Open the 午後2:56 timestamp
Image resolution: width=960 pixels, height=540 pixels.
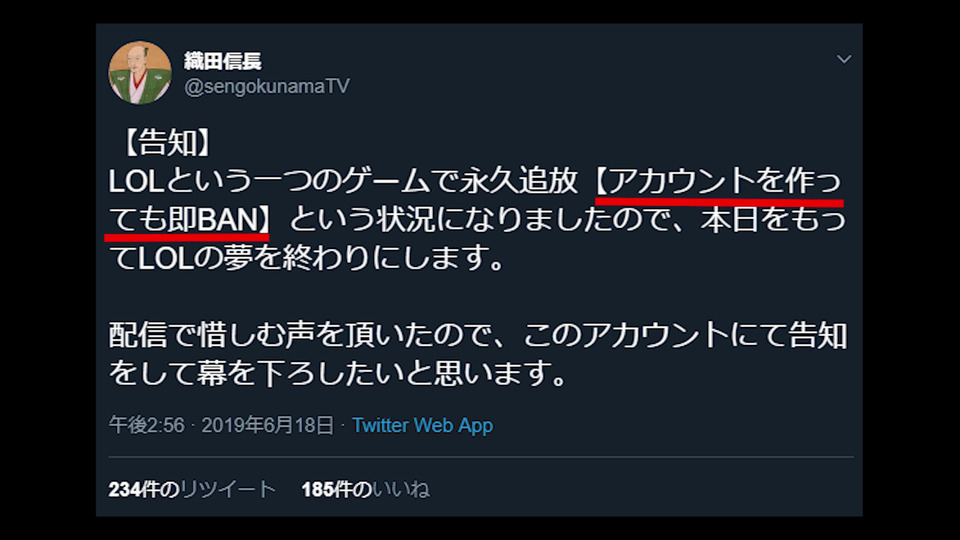[146, 425]
